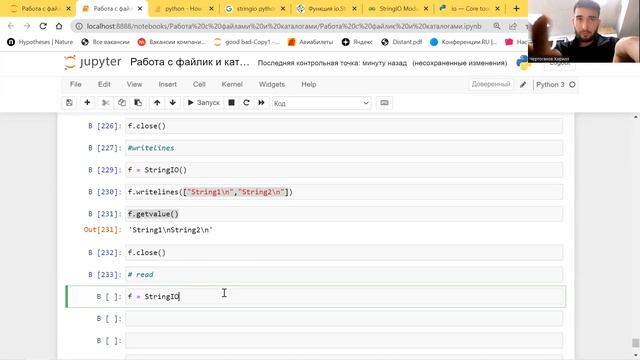Click output text 'String1\nString2\n'
Image resolution: width=640 pixels, height=360 pixels.
[171, 230]
